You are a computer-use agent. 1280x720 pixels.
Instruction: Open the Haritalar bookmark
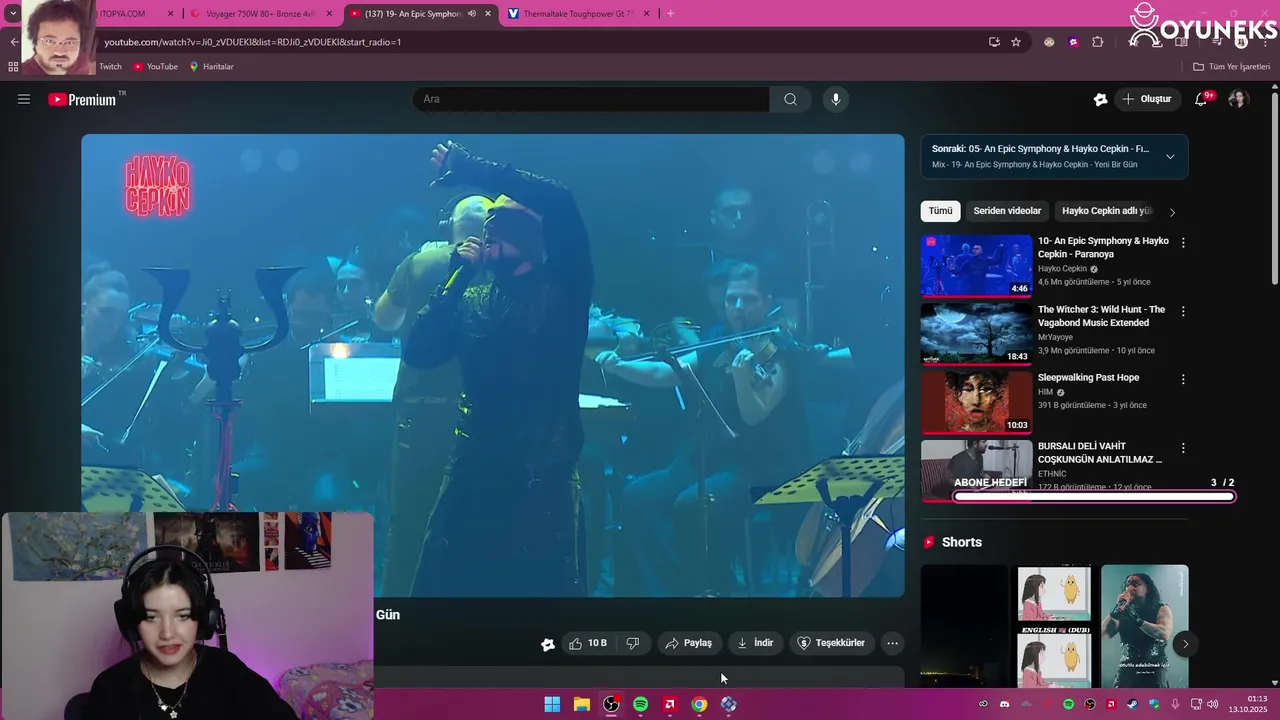pyautogui.click(x=211, y=67)
